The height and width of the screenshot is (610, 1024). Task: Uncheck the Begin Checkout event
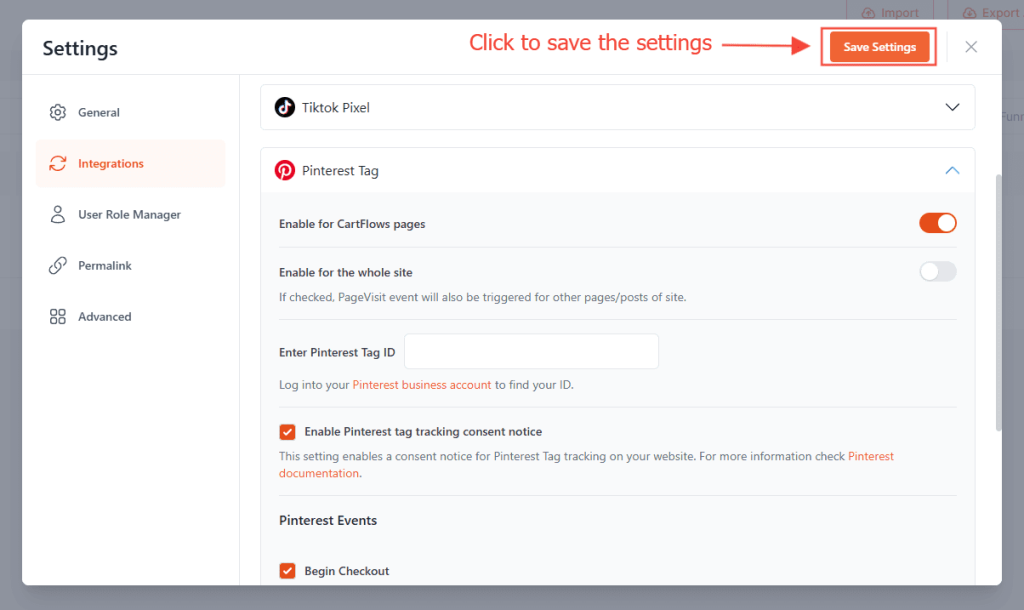pos(287,570)
